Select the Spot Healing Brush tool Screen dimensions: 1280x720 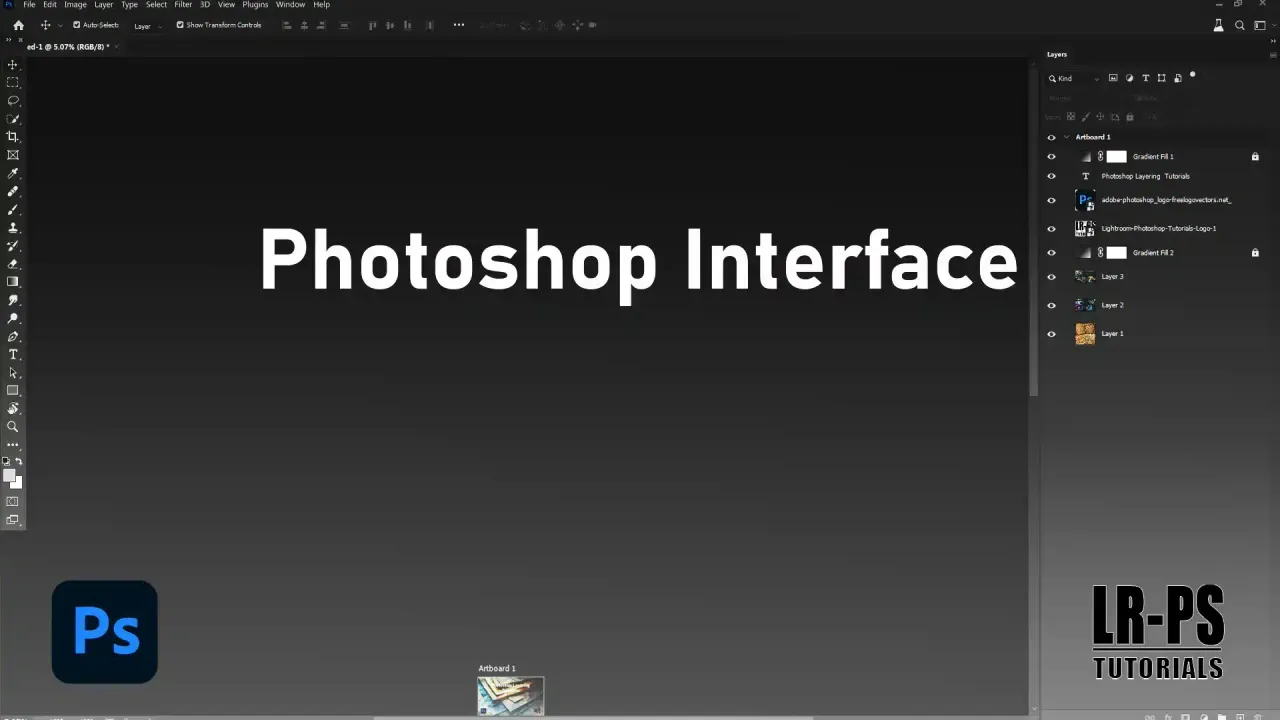coord(13,191)
